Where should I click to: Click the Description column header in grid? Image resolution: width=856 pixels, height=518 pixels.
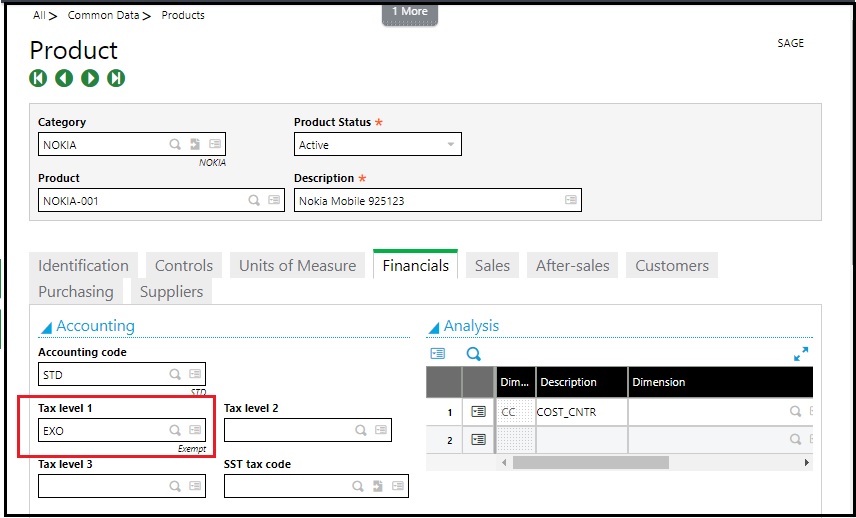[582, 382]
